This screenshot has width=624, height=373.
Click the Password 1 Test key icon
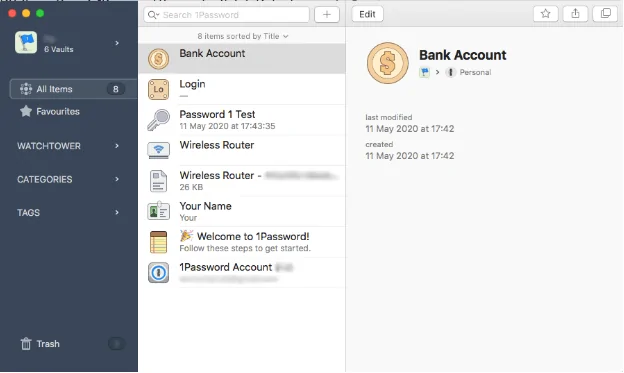(158, 120)
